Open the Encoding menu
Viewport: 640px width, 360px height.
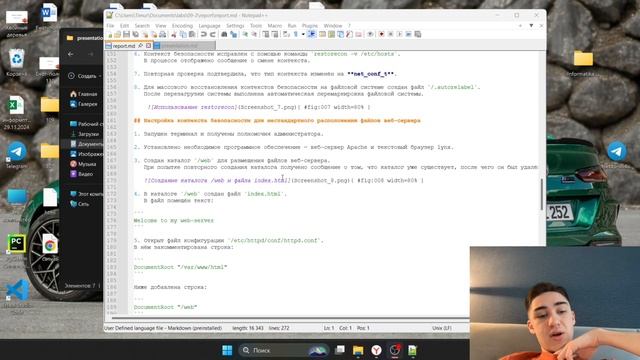point(182,26)
